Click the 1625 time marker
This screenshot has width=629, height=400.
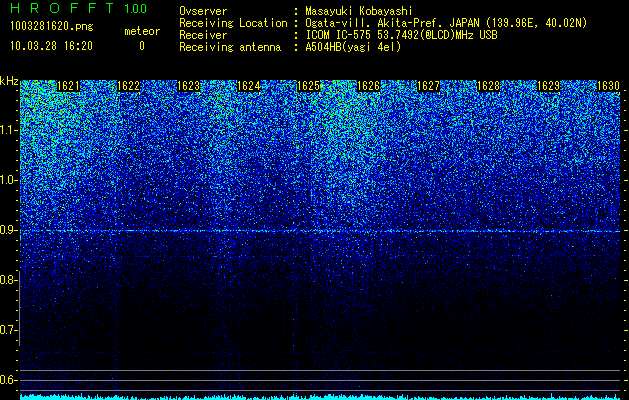[308, 86]
